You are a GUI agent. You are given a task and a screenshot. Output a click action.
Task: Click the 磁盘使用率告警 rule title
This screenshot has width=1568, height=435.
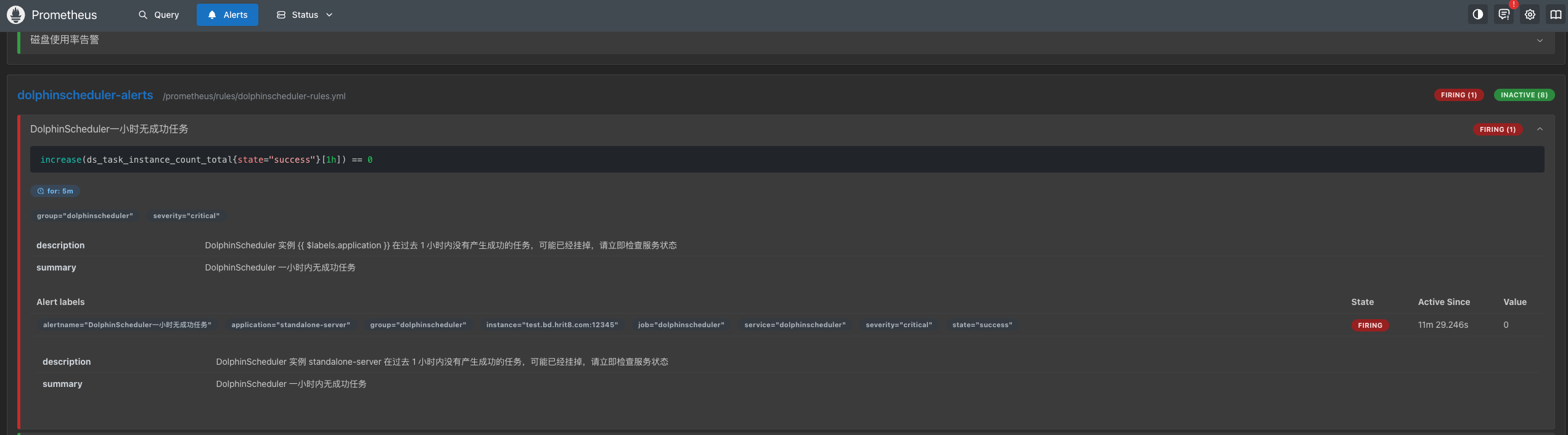click(x=65, y=39)
